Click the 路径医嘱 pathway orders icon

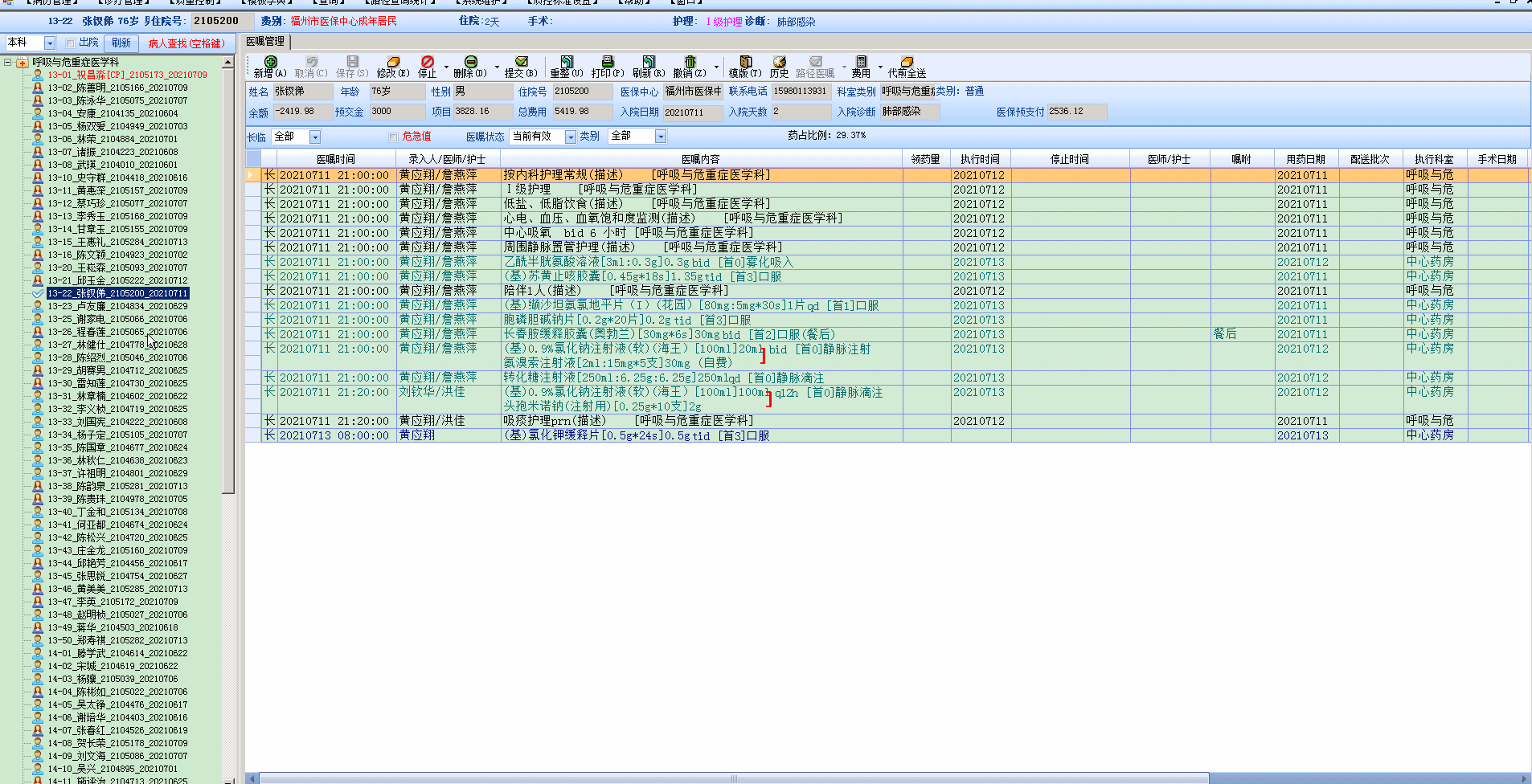(815, 62)
